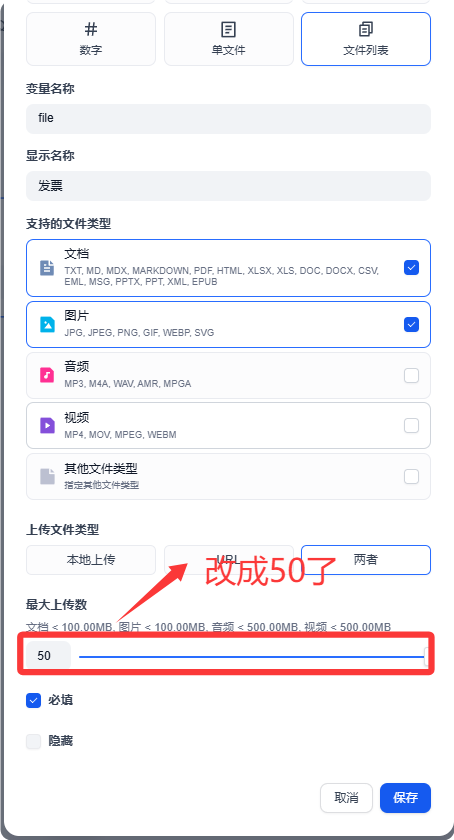
Task: Click the 最大上传数 slider track
Action: click(x=252, y=656)
